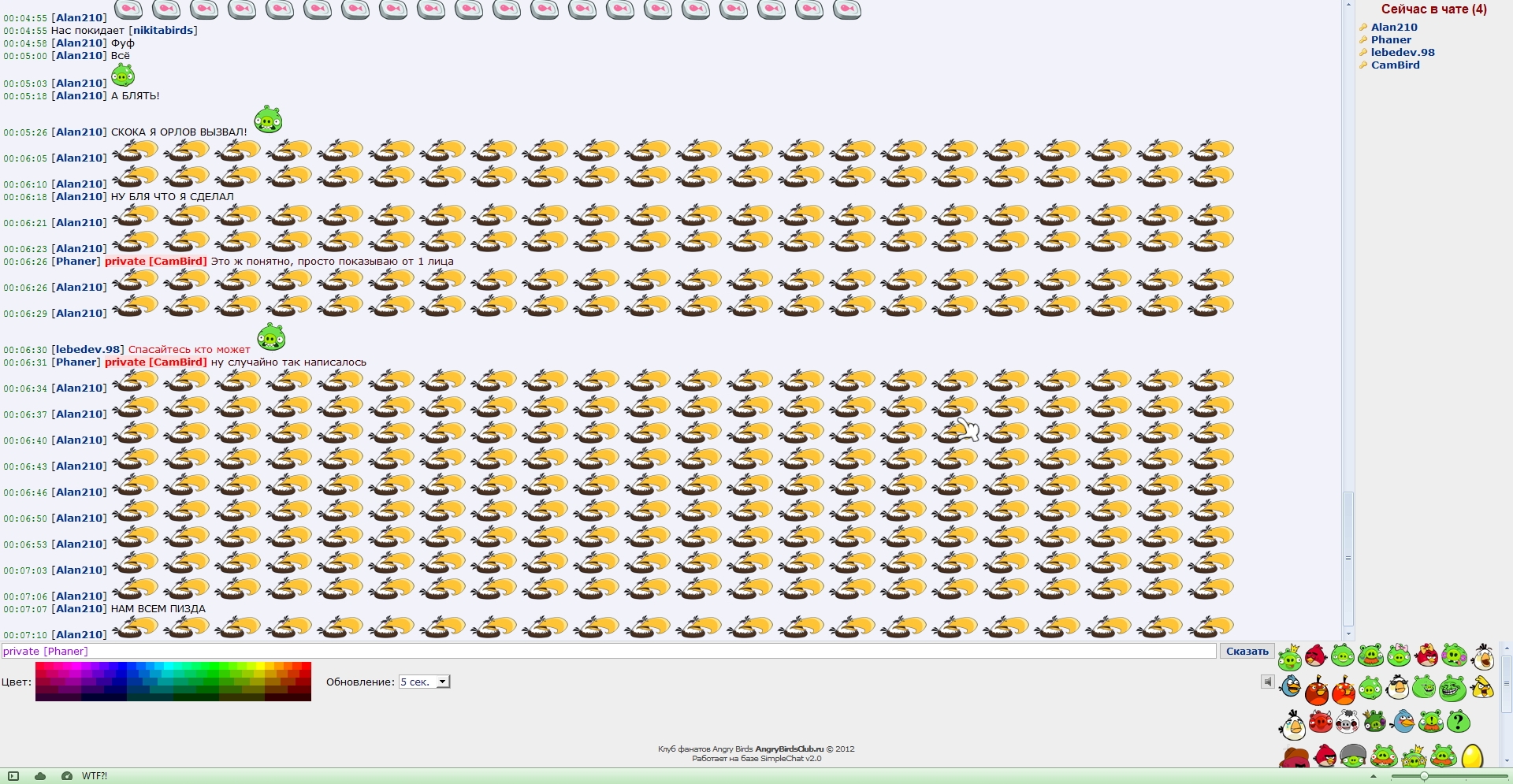
Task: Click the 'Сейчас в чате (4)' heading
Action: pos(1434,9)
